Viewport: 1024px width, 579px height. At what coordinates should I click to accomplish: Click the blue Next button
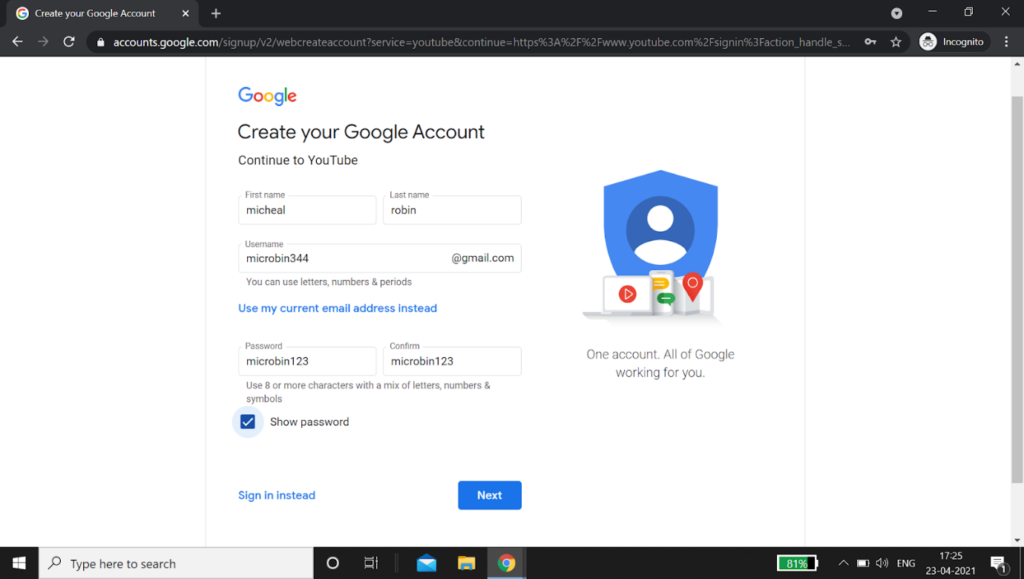click(490, 495)
